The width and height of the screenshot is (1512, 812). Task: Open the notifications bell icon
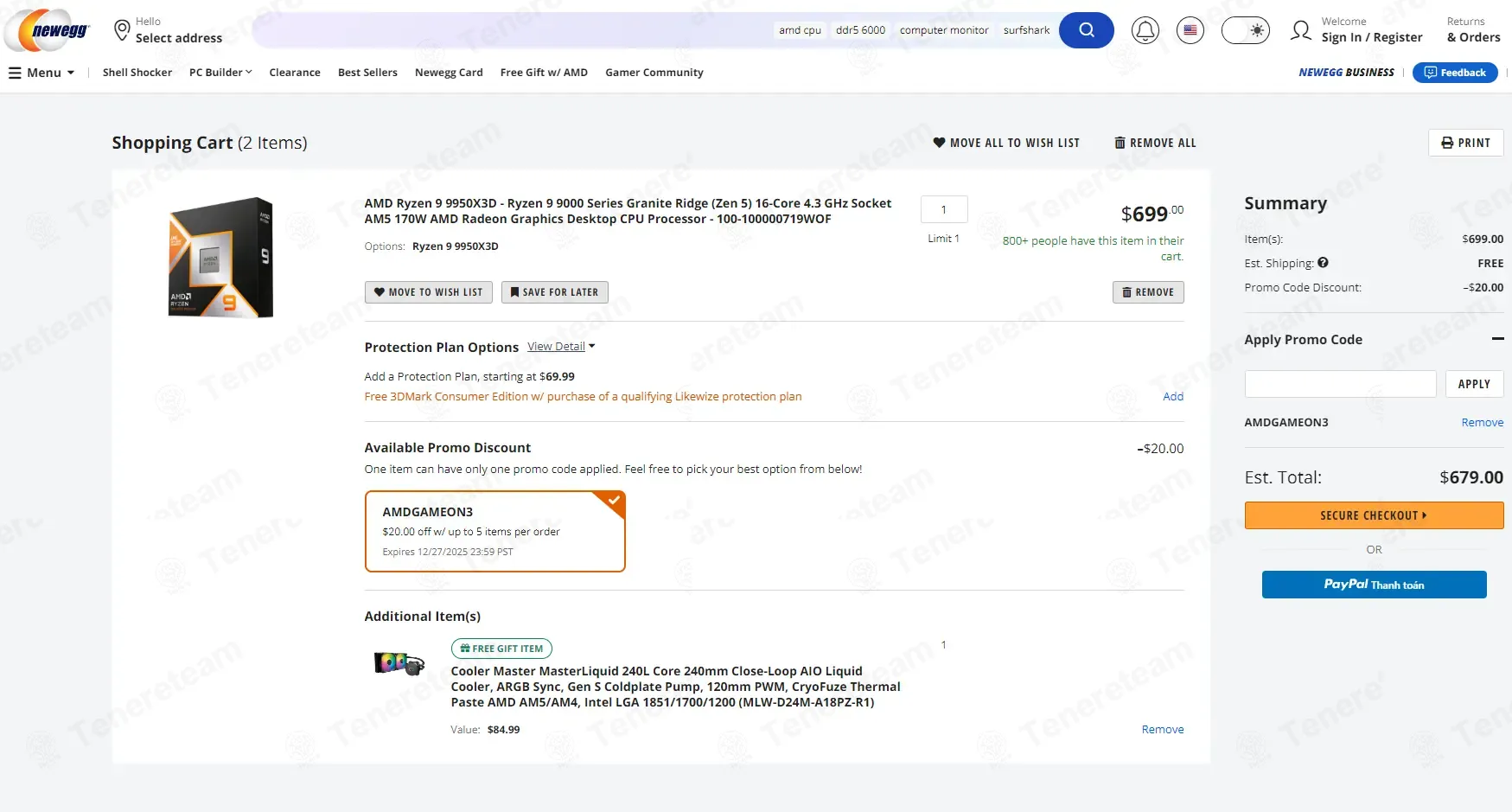(x=1145, y=30)
